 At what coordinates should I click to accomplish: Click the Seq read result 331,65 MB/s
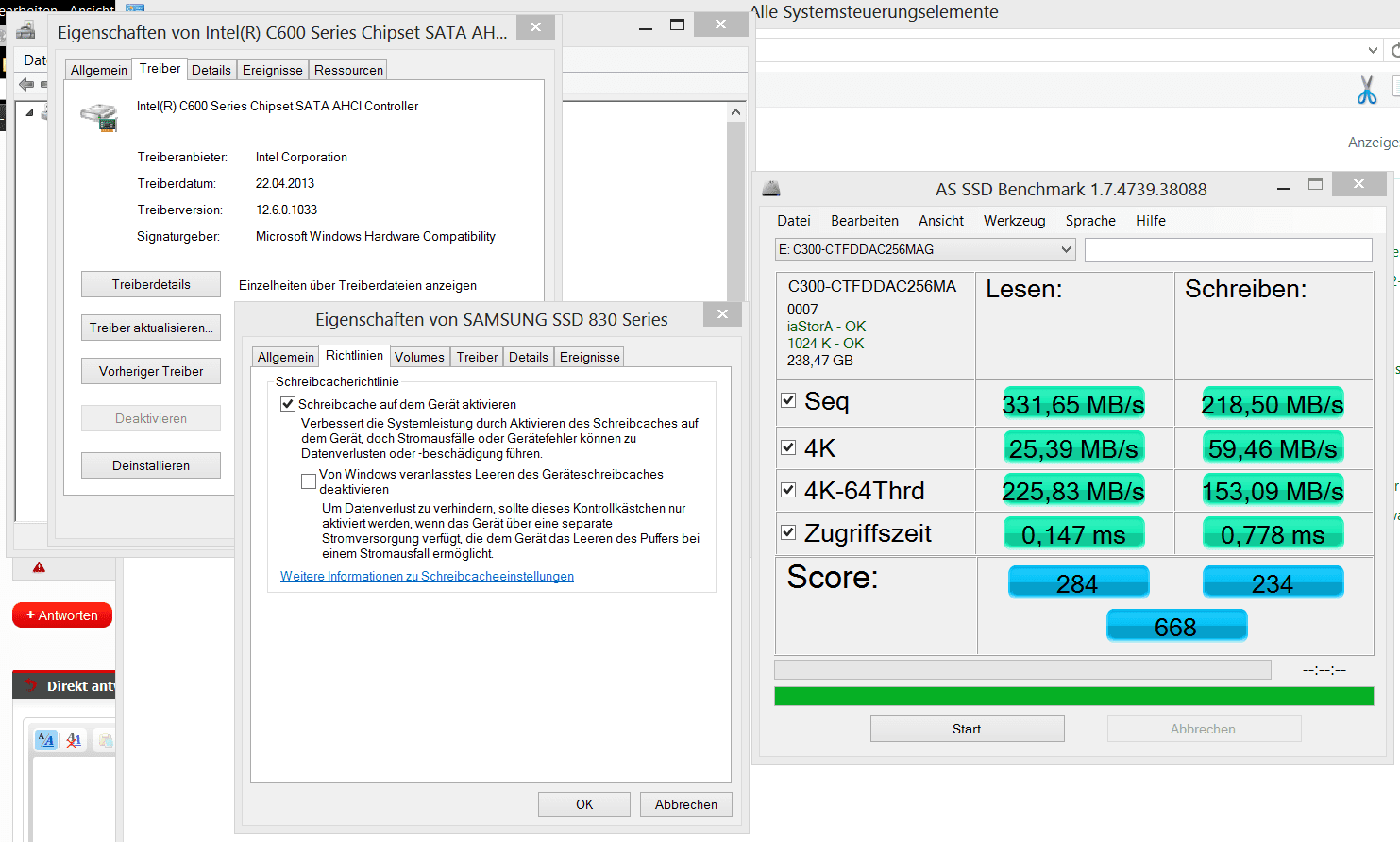[x=1073, y=404]
